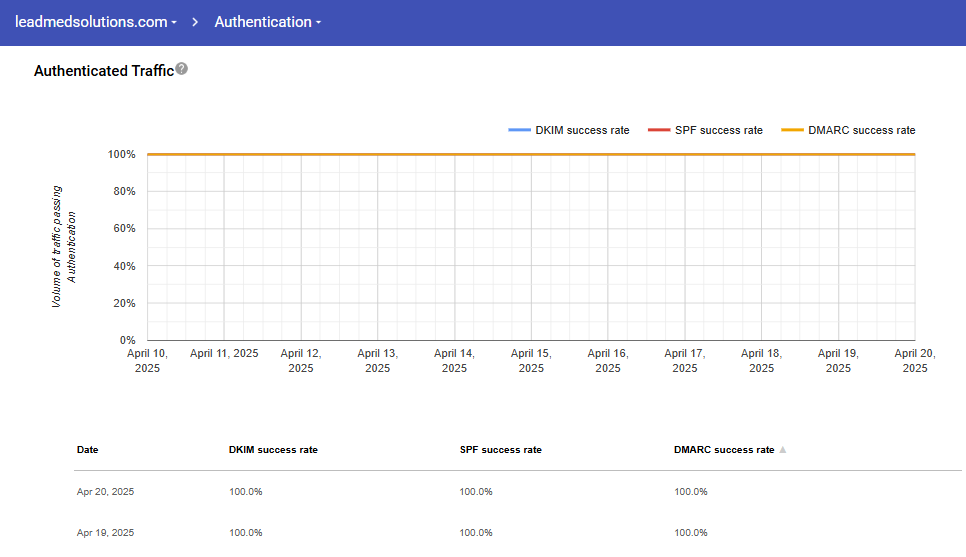The image size is (966, 557).
Task: Click help icon beside Authenticated Traffic
Action: click(x=181, y=70)
